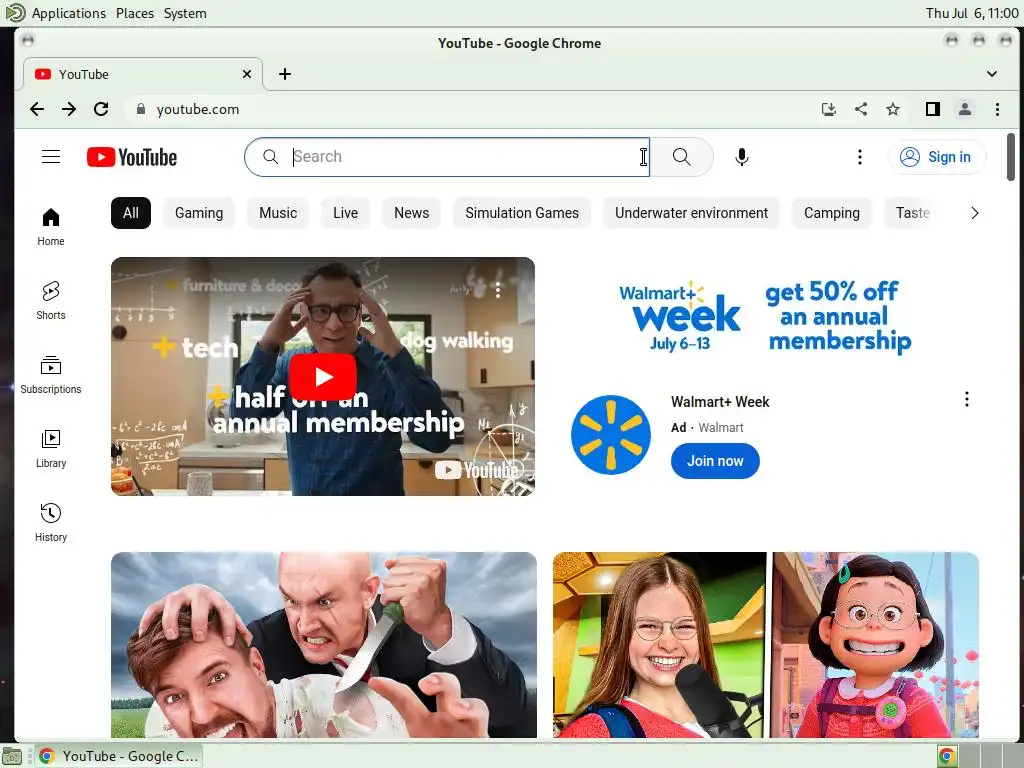Open the MrBeast knife video thumbnail

324,645
